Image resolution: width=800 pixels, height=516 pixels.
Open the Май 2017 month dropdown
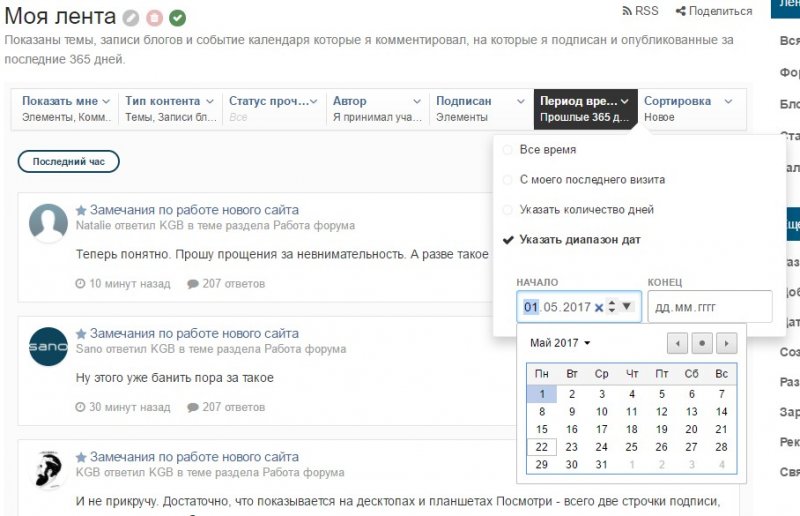click(560, 343)
